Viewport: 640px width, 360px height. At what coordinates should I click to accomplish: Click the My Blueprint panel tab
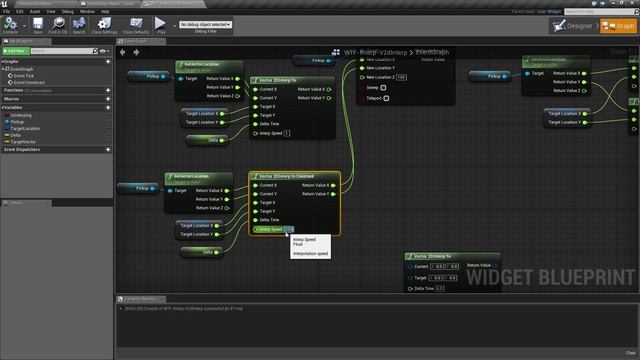(x=26, y=41)
